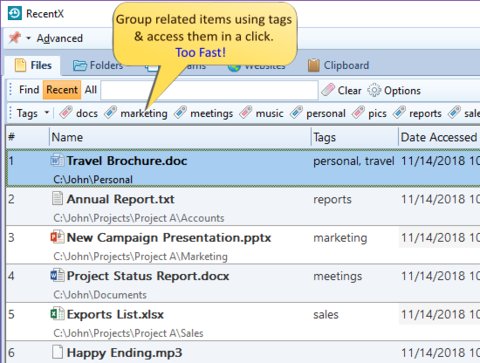Open the Clipboard tab
This screenshot has height=363, width=480.
pos(339,65)
